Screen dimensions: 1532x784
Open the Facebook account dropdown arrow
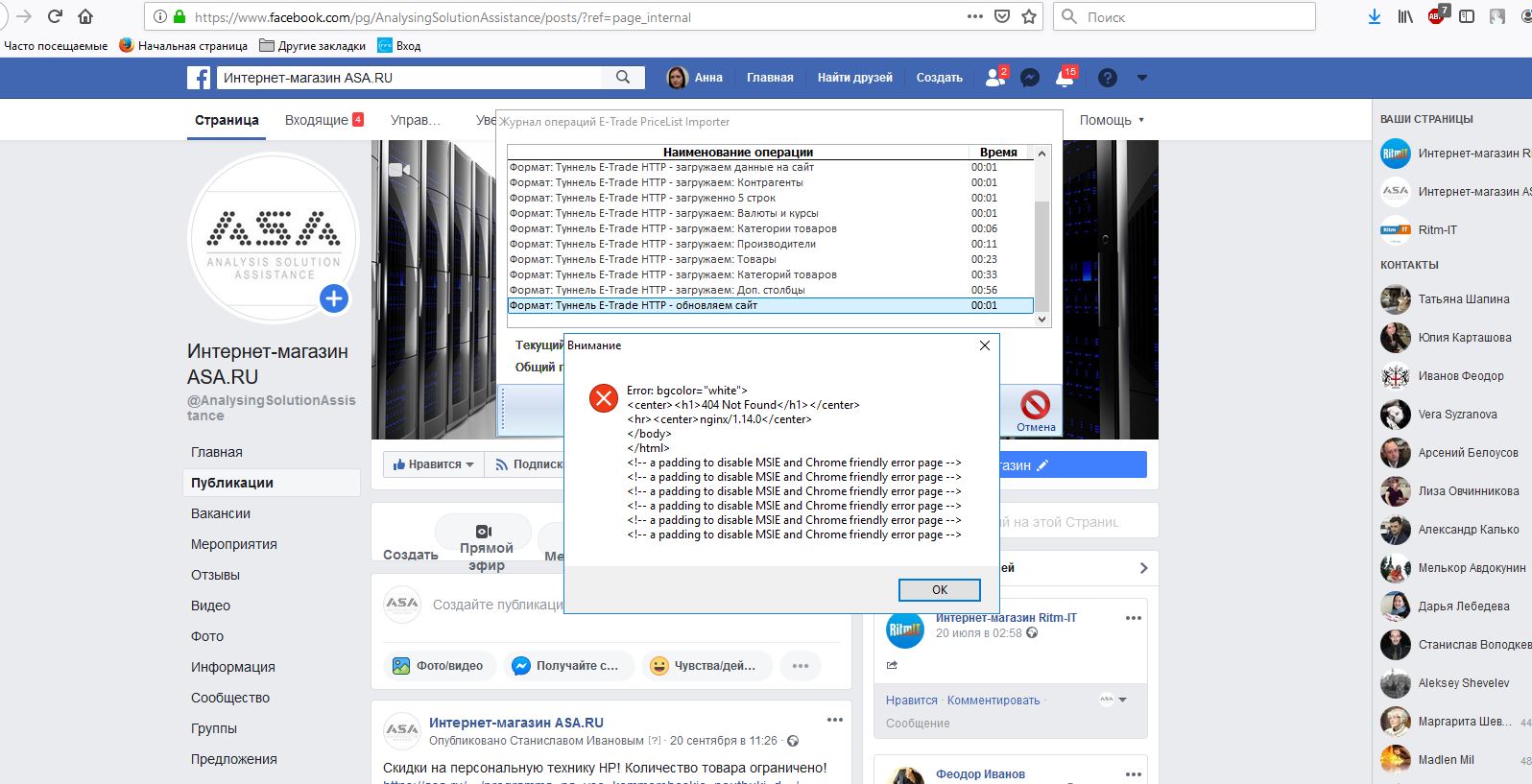point(1141,78)
